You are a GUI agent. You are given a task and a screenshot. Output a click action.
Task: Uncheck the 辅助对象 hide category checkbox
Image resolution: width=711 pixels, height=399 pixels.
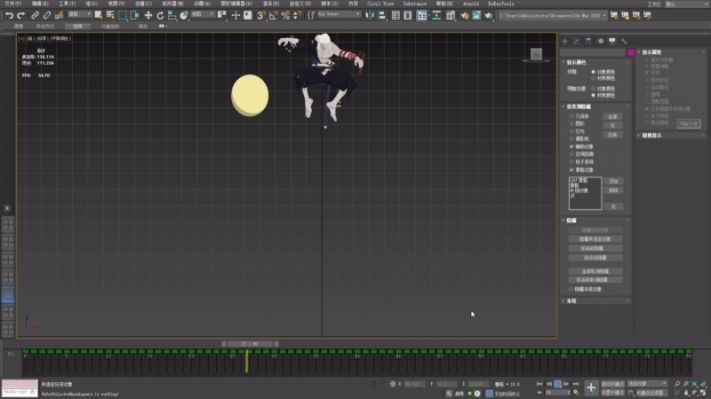tap(571, 146)
